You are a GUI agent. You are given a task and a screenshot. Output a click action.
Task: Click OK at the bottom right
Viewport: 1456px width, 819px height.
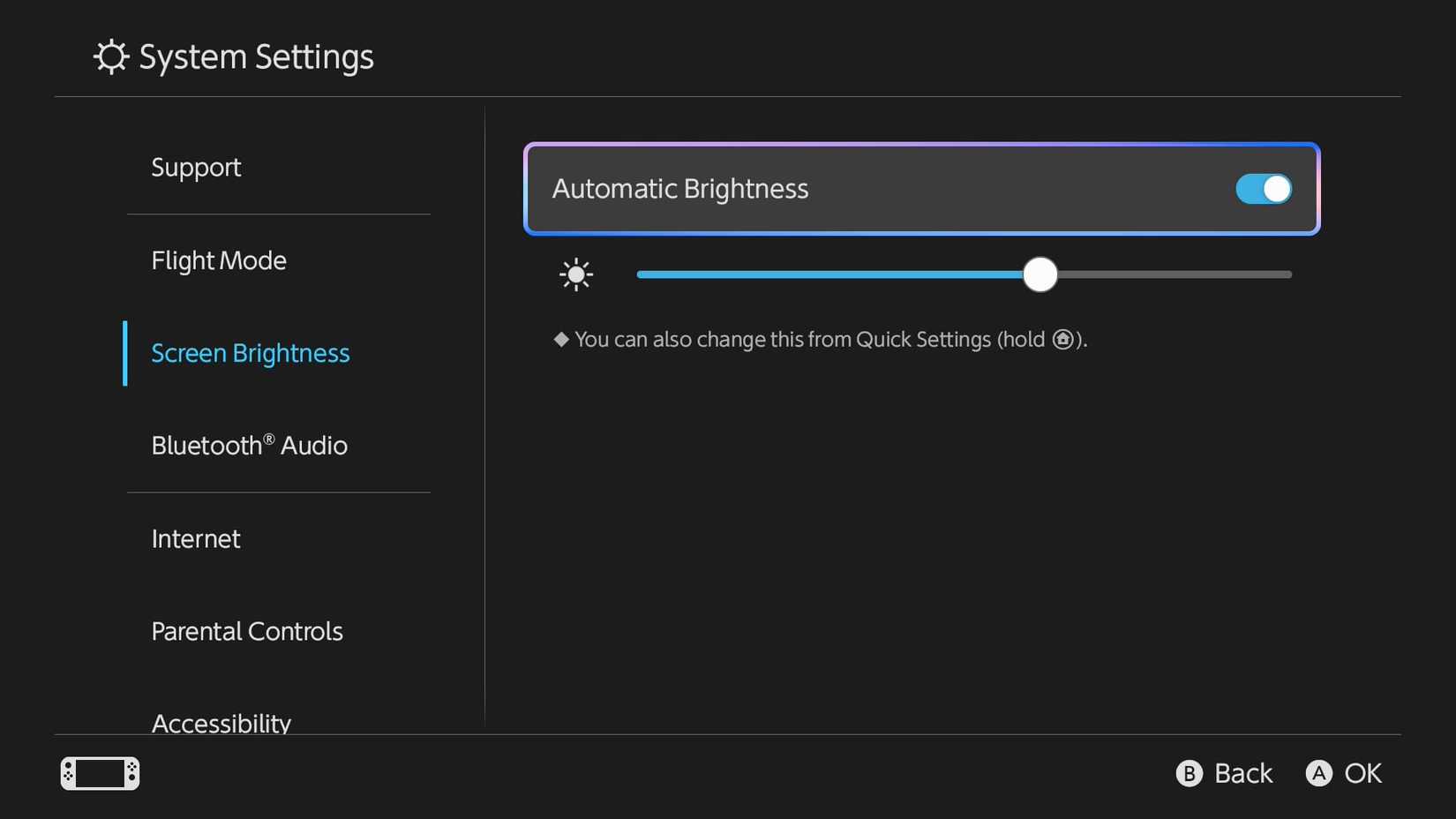pos(1362,773)
